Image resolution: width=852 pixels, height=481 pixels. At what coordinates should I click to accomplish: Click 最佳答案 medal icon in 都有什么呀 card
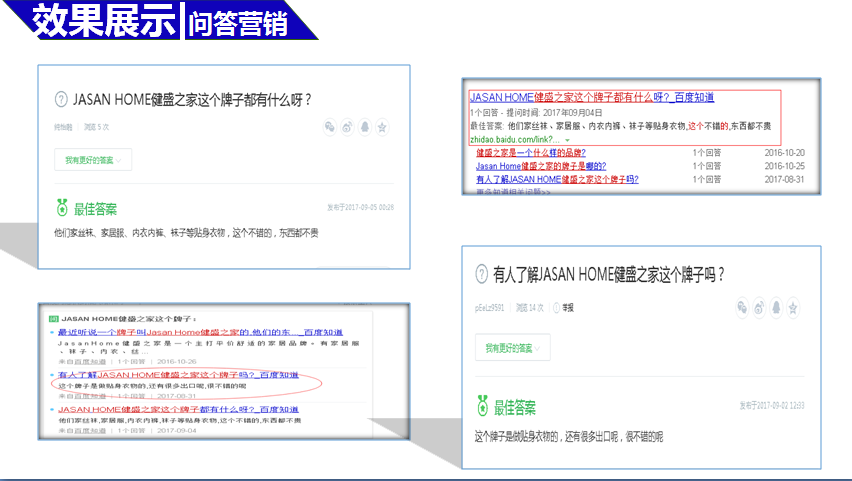point(62,208)
